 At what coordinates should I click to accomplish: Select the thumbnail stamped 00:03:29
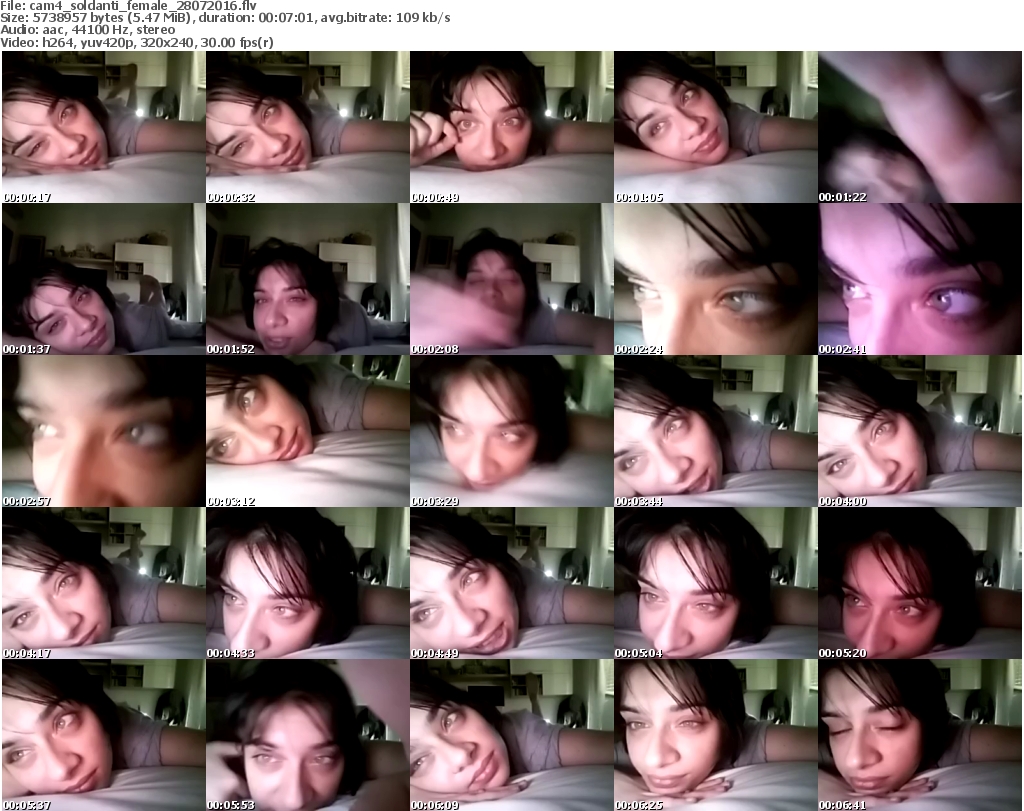[511, 432]
